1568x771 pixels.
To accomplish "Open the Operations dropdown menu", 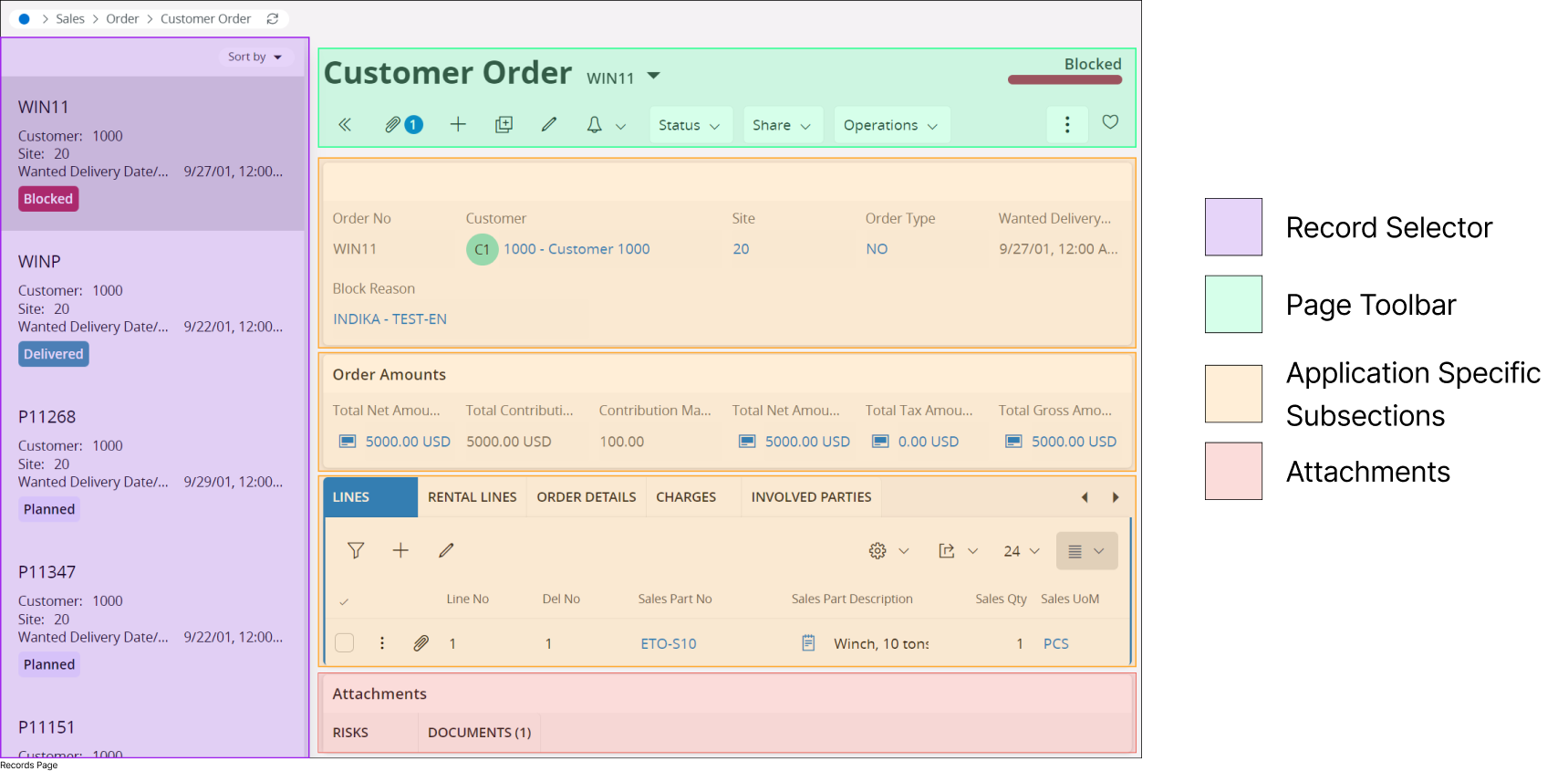I will tap(890, 125).
